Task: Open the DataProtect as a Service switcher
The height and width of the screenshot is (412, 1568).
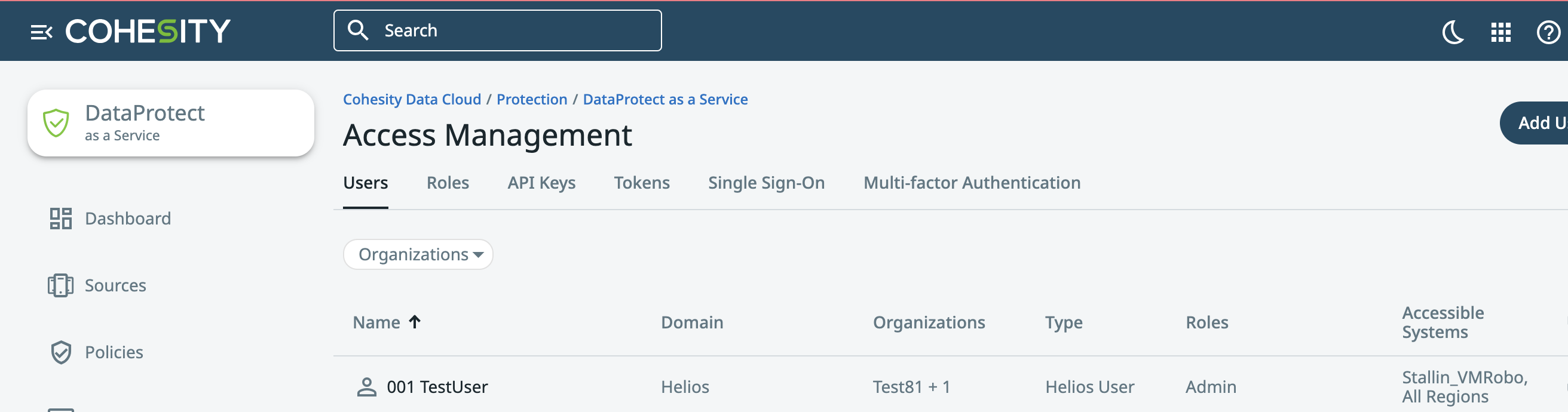Action: 170,123
